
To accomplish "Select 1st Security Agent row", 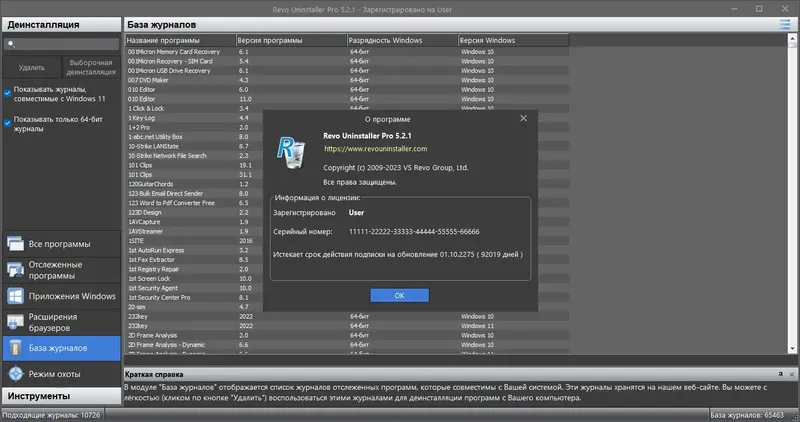I will click(194, 288).
